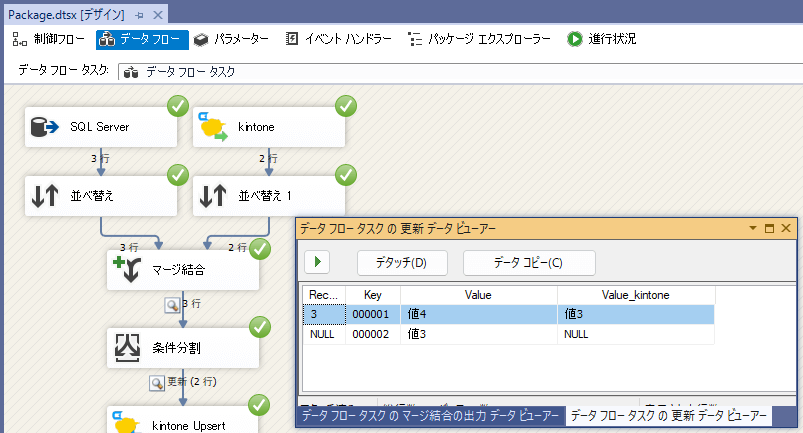Open the イベント ハンドラー tab
Viewport: 803px width, 433px height.
click(x=339, y=39)
